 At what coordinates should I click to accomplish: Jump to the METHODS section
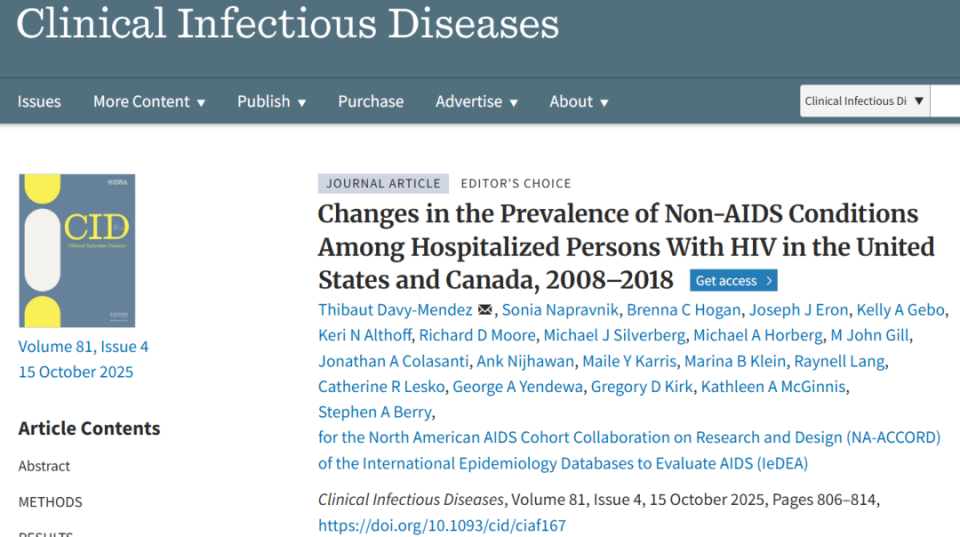(50, 502)
